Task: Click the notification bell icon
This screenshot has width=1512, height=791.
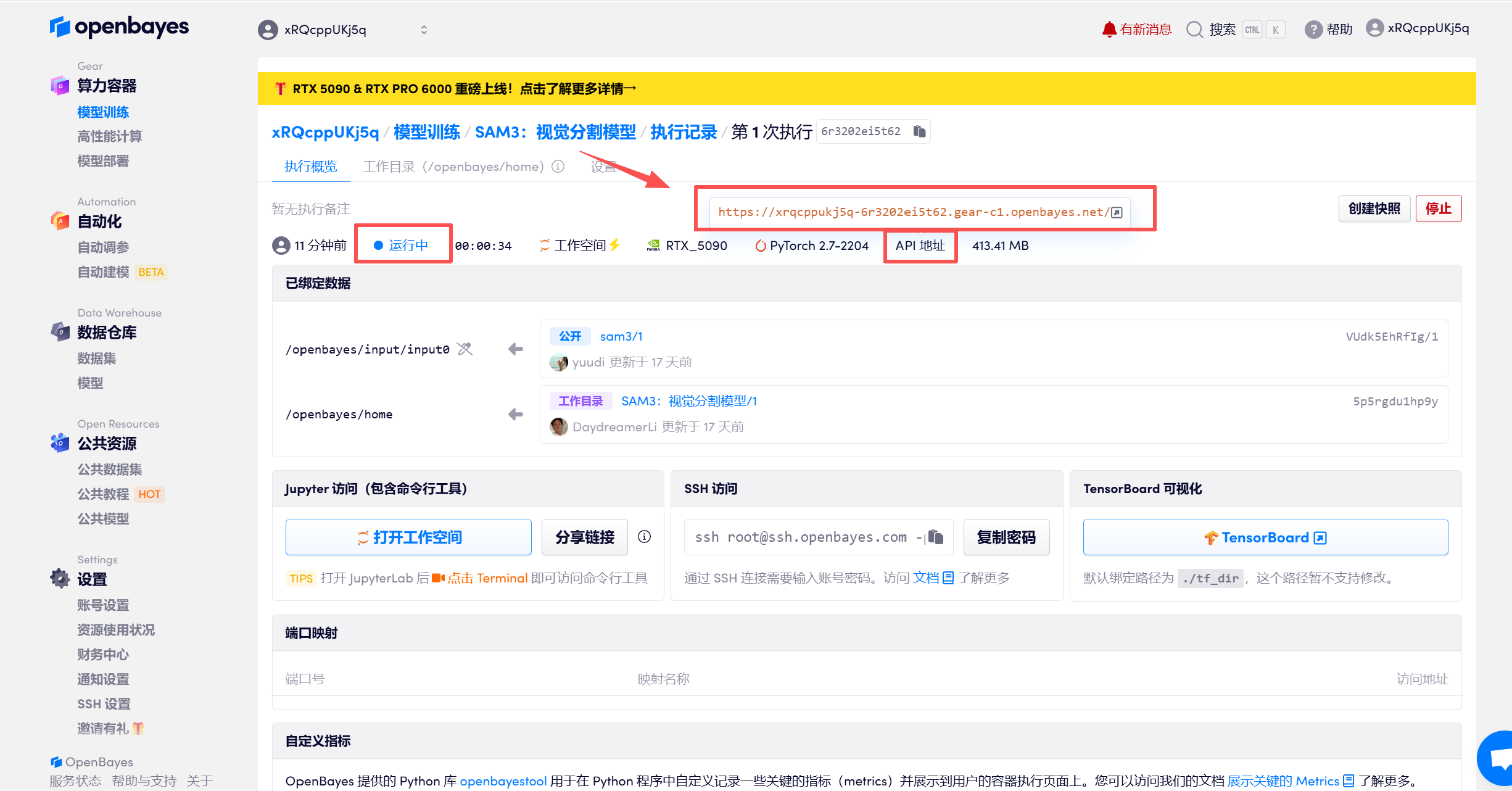Action: [x=1109, y=29]
